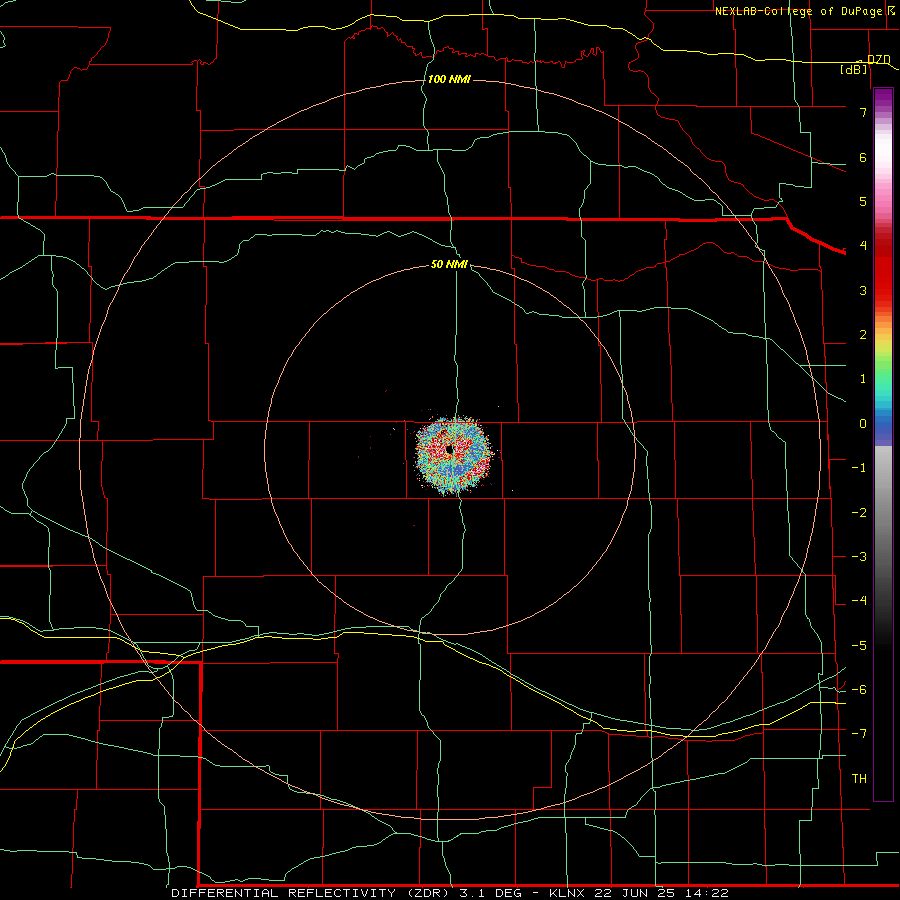
Task: Click the -3 value on the color scale
Action: [x=859, y=557]
